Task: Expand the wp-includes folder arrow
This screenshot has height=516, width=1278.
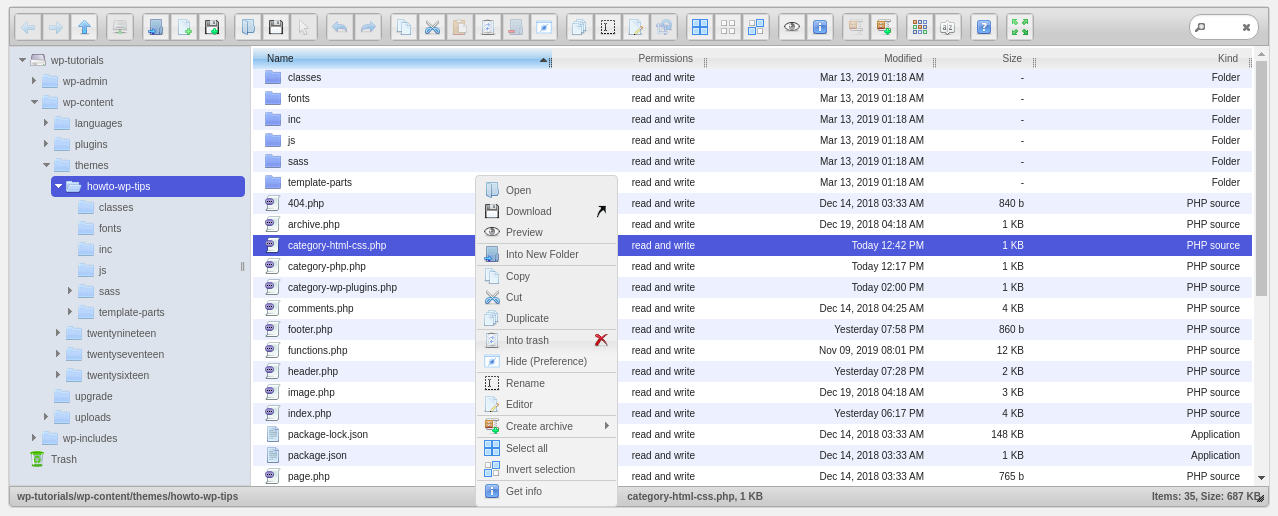Action: coord(34,438)
